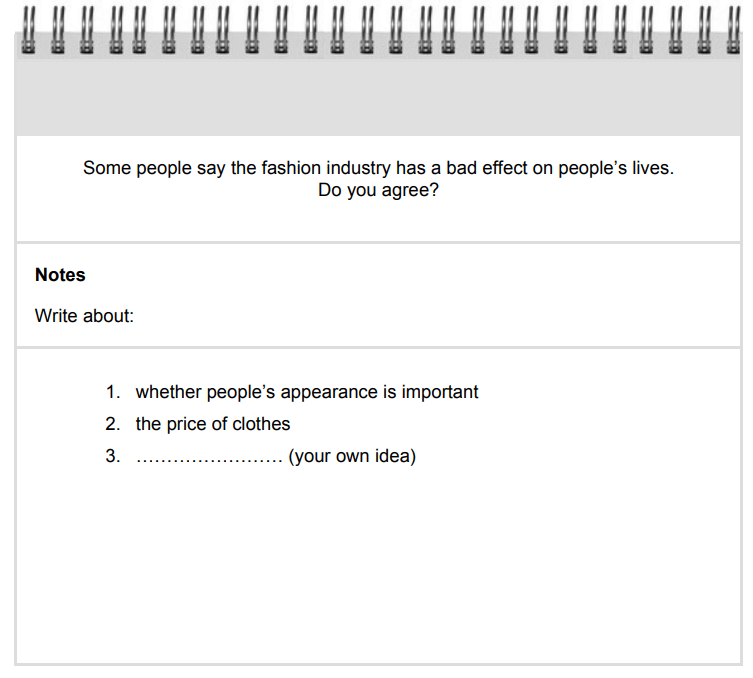Click the "(your own idea)" text
Screen dimensions: 753x678
click(352, 456)
